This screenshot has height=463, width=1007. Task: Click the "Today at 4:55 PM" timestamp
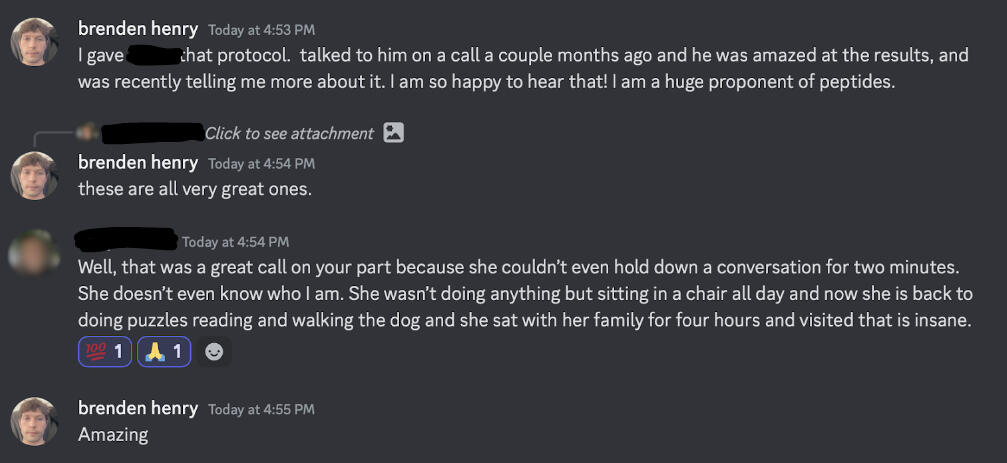click(261, 409)
